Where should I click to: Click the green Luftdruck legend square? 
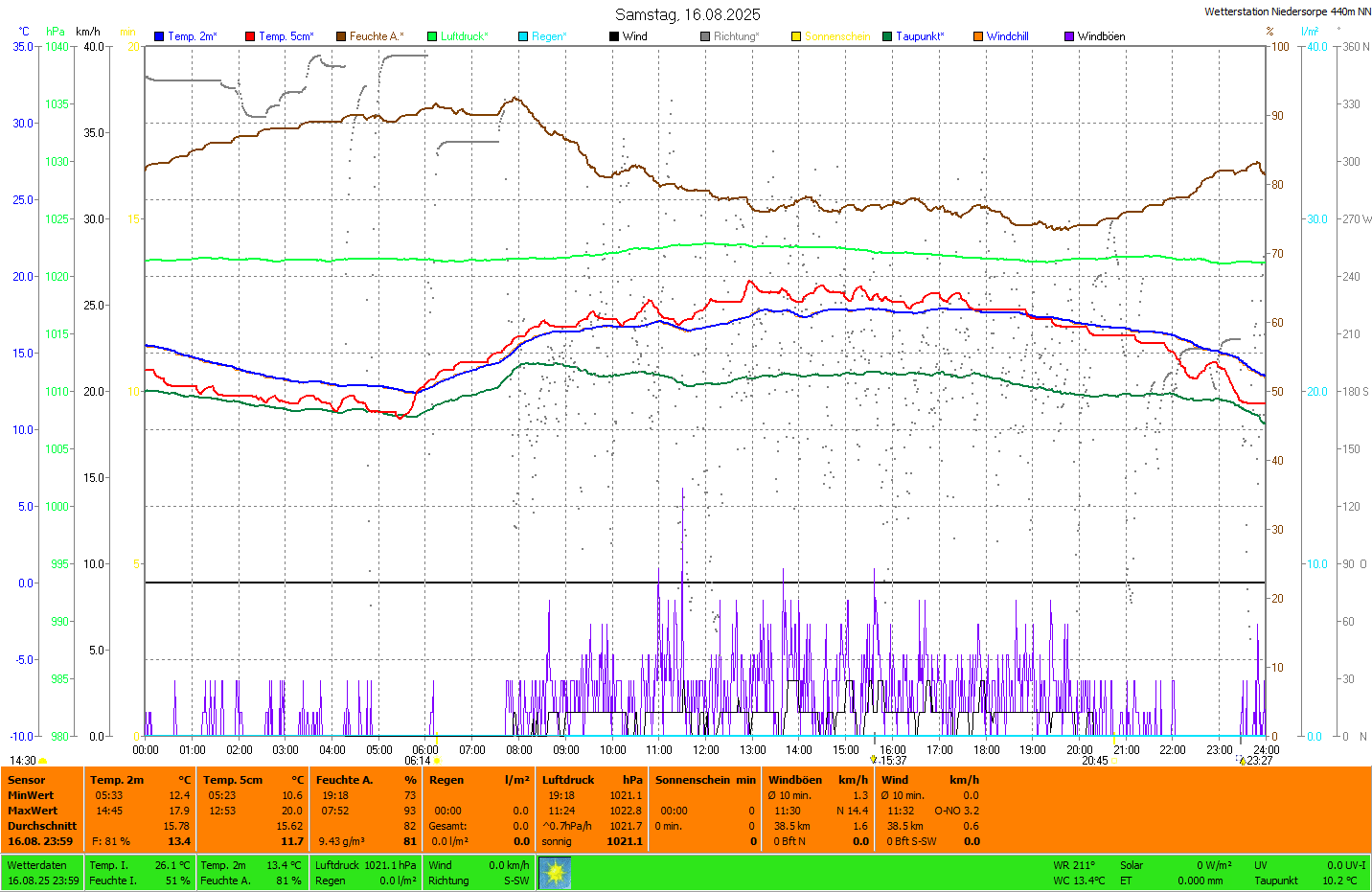(x=432, y=36)
